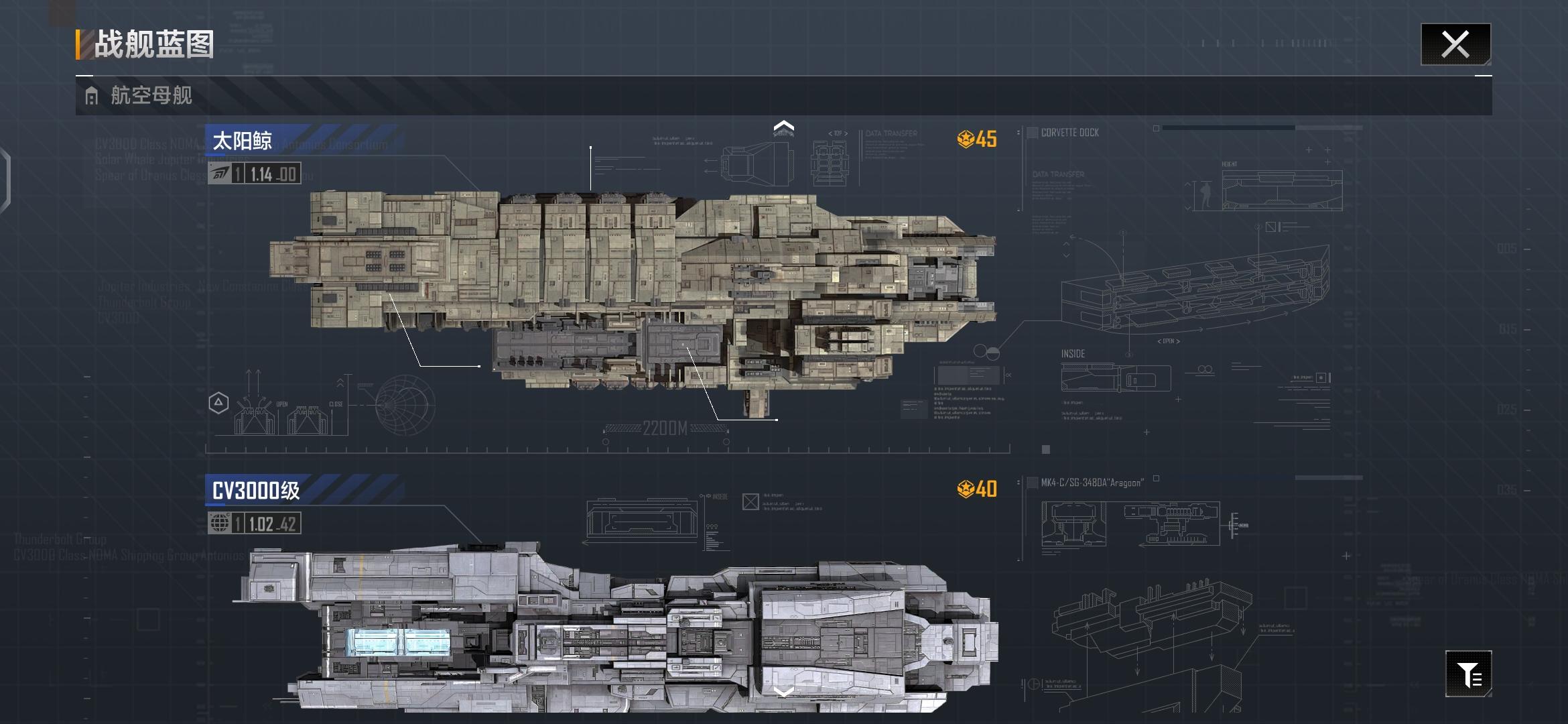
Task: Select the 航空母舰 category label
Action: point(151,95)
